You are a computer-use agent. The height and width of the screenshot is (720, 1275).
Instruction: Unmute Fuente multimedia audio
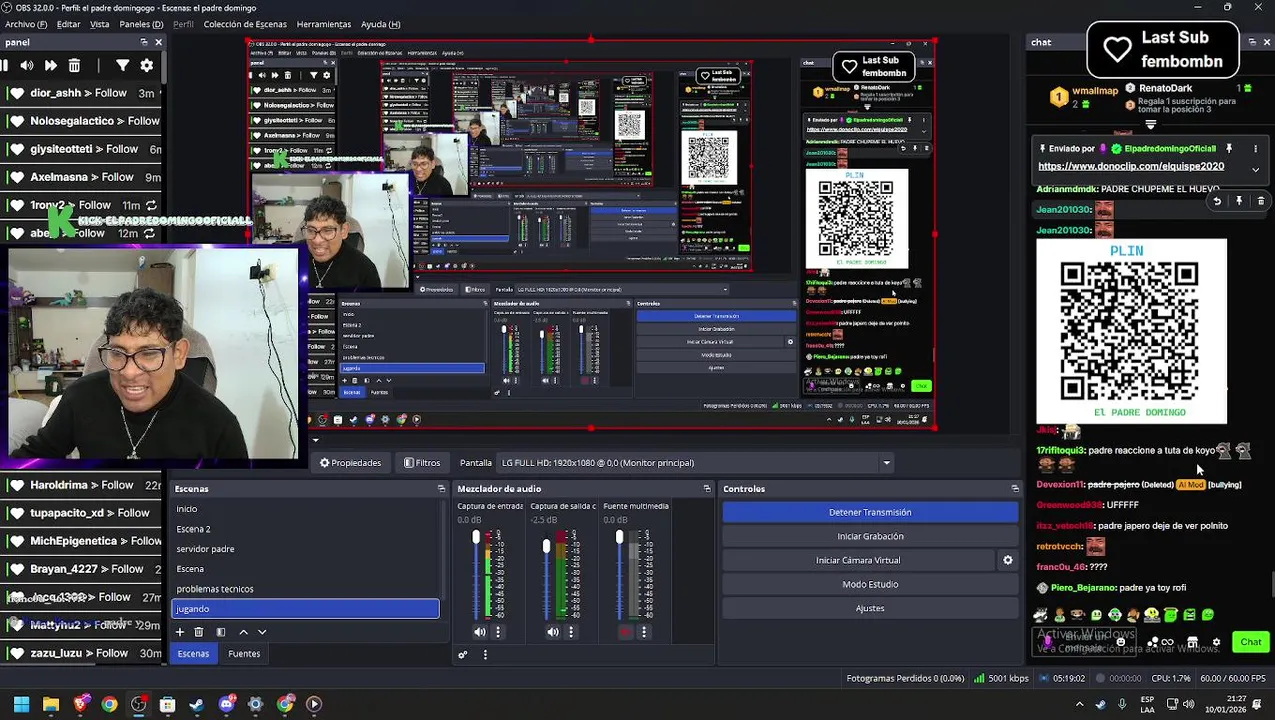pos(627,632)
